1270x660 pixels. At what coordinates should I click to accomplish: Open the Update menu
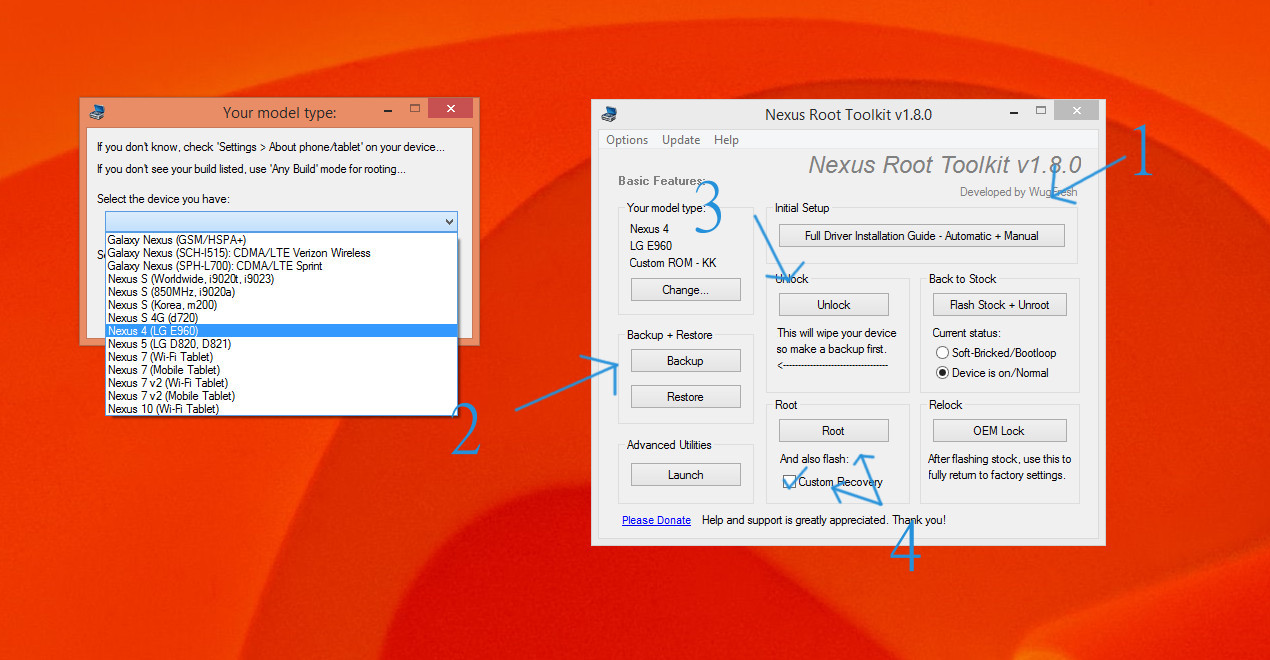[x=681, y=140]
